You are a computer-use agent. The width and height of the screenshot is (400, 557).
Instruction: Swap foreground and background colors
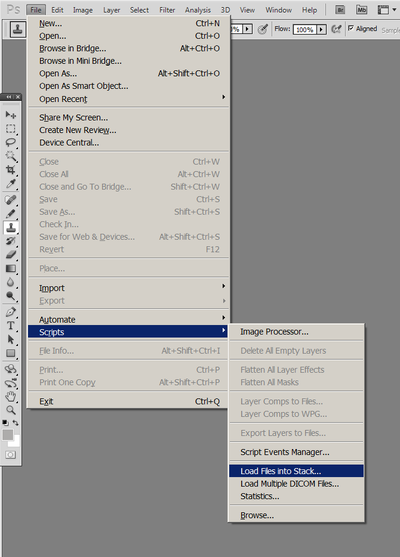(16, 423)
